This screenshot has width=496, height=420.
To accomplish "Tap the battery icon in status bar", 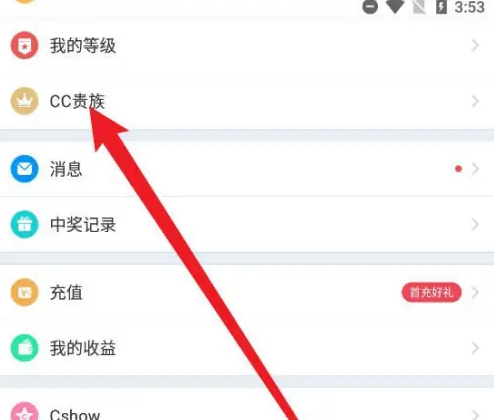I will [441, 7].
